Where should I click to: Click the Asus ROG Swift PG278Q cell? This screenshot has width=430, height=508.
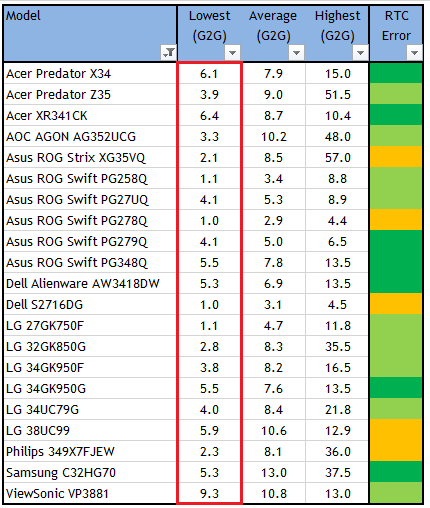coord(90,220)
